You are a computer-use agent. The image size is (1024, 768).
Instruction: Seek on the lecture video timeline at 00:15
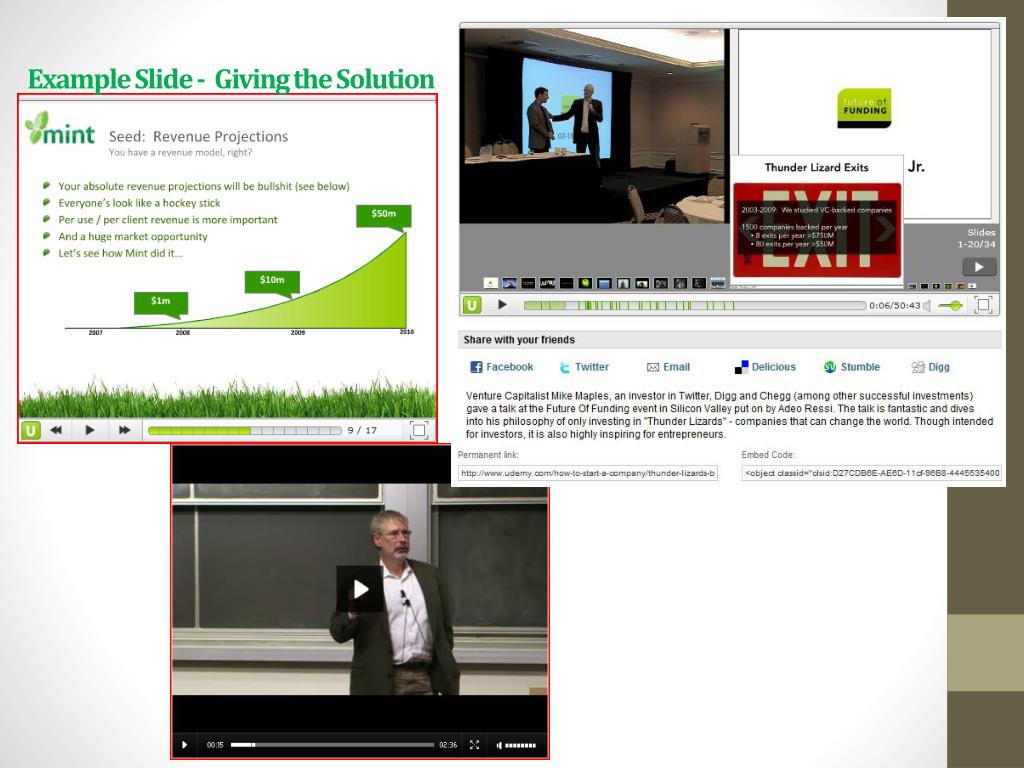332,744
